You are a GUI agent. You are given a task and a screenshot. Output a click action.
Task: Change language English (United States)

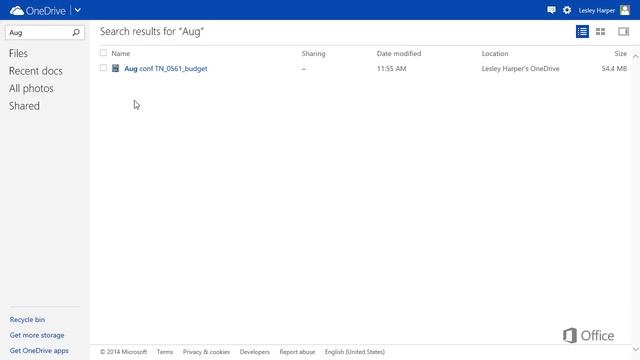click(355, 352)
